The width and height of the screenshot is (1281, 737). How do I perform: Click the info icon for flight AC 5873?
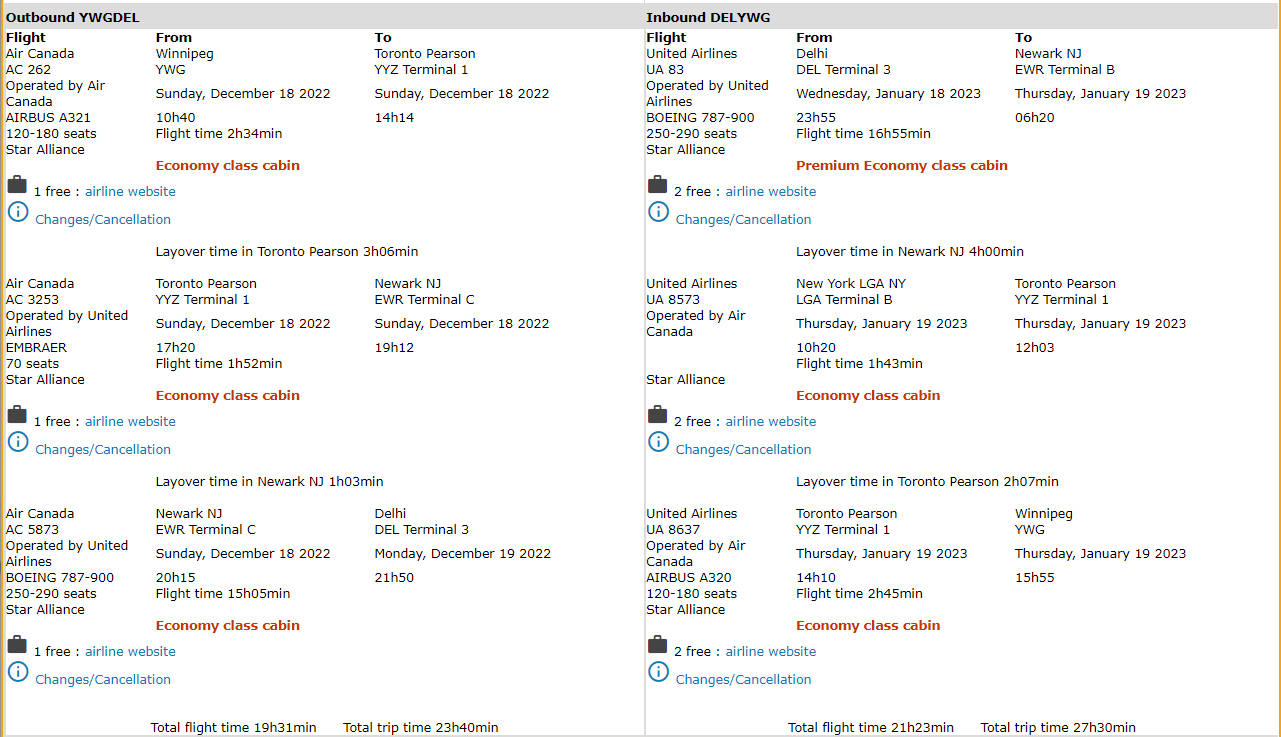(18, 671)
